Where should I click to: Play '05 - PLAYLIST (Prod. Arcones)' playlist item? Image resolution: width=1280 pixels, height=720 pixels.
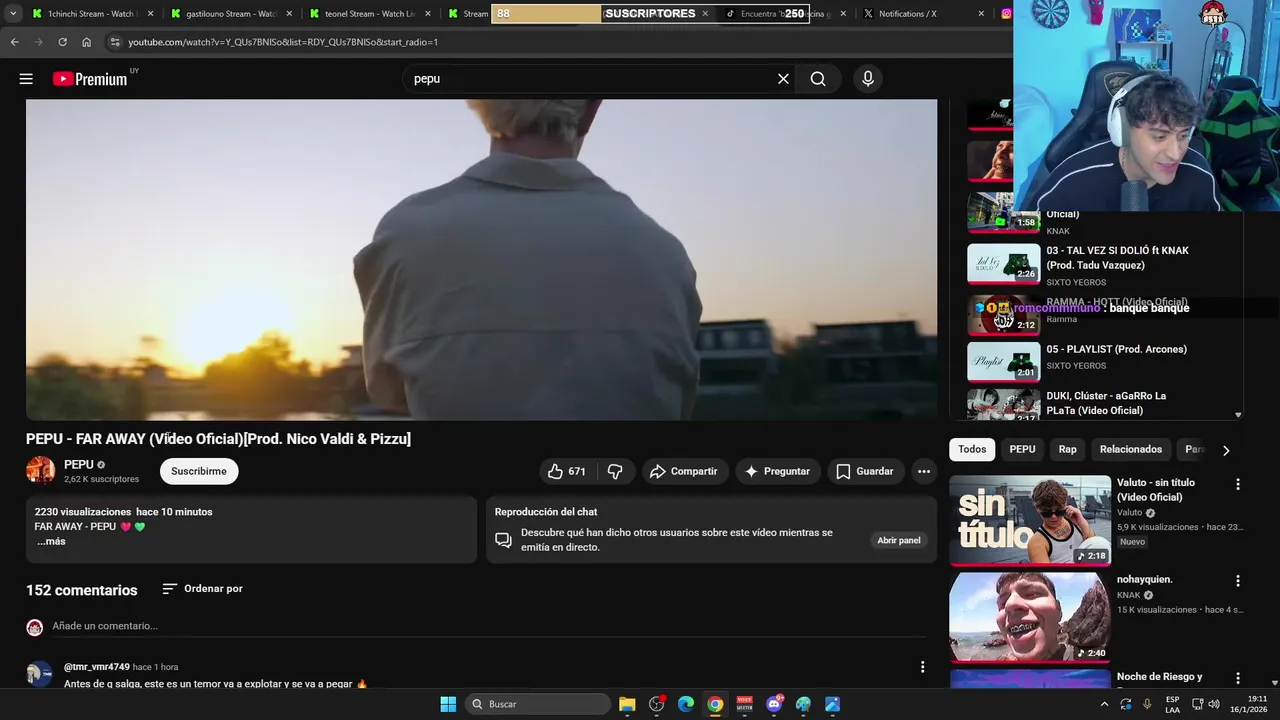pyautogui.click(x=1105, y=361)
